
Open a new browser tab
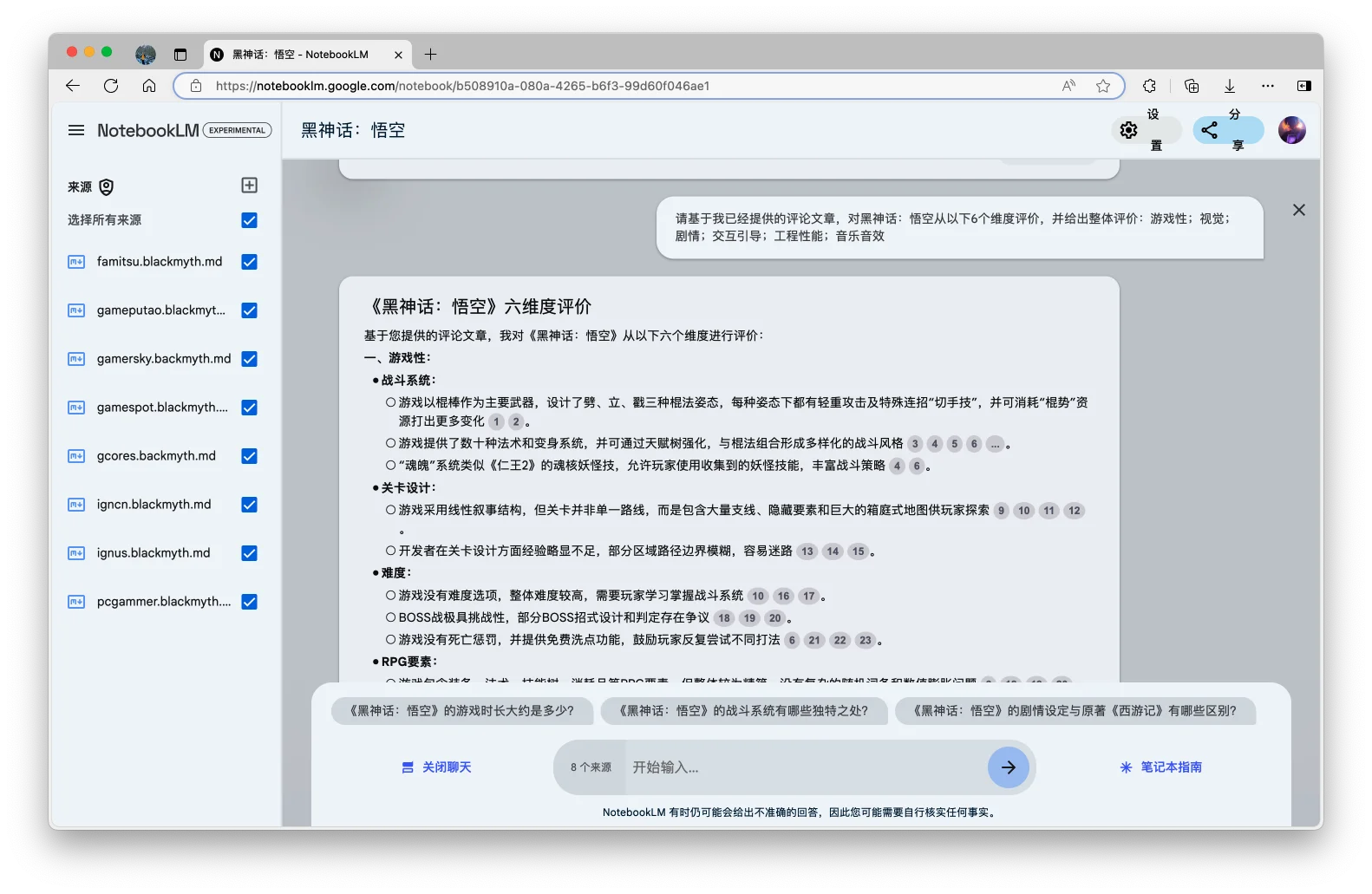click(x=430, y=54)
